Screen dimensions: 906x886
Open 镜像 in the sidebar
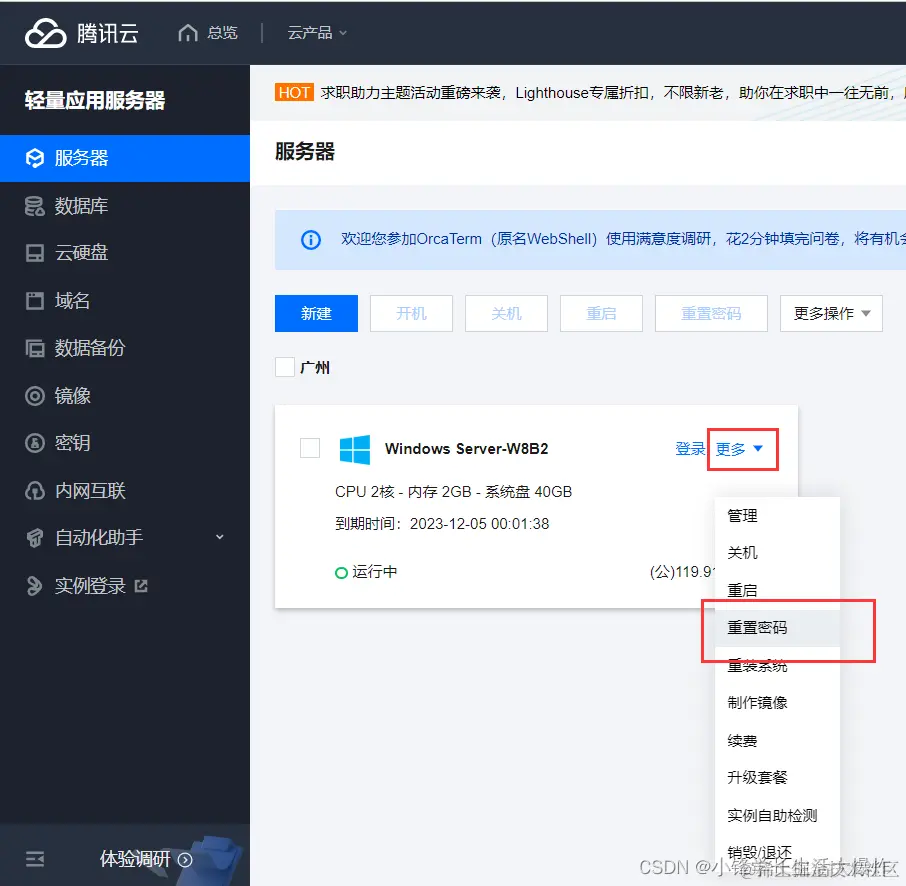click(72, 396)
